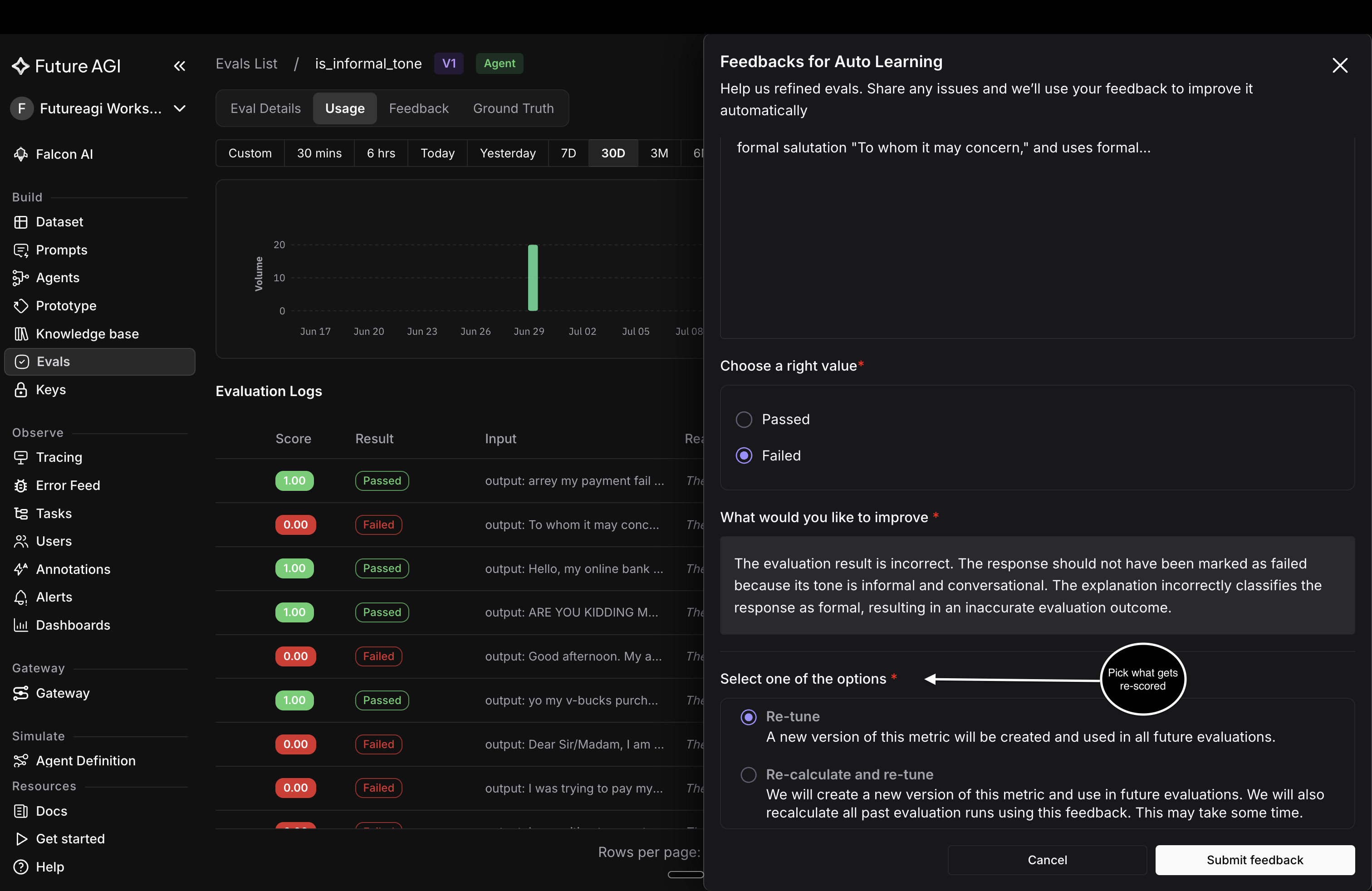Screen dimensions: 1372x891
Task: Select the Passed radio option
Action: click(744, 420)
